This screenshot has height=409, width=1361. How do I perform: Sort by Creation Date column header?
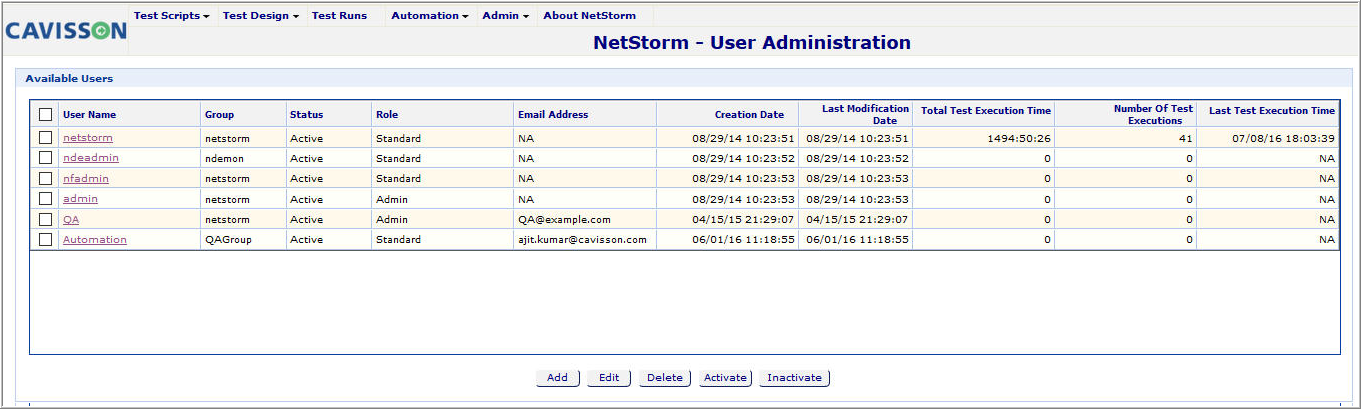point(749,115)
